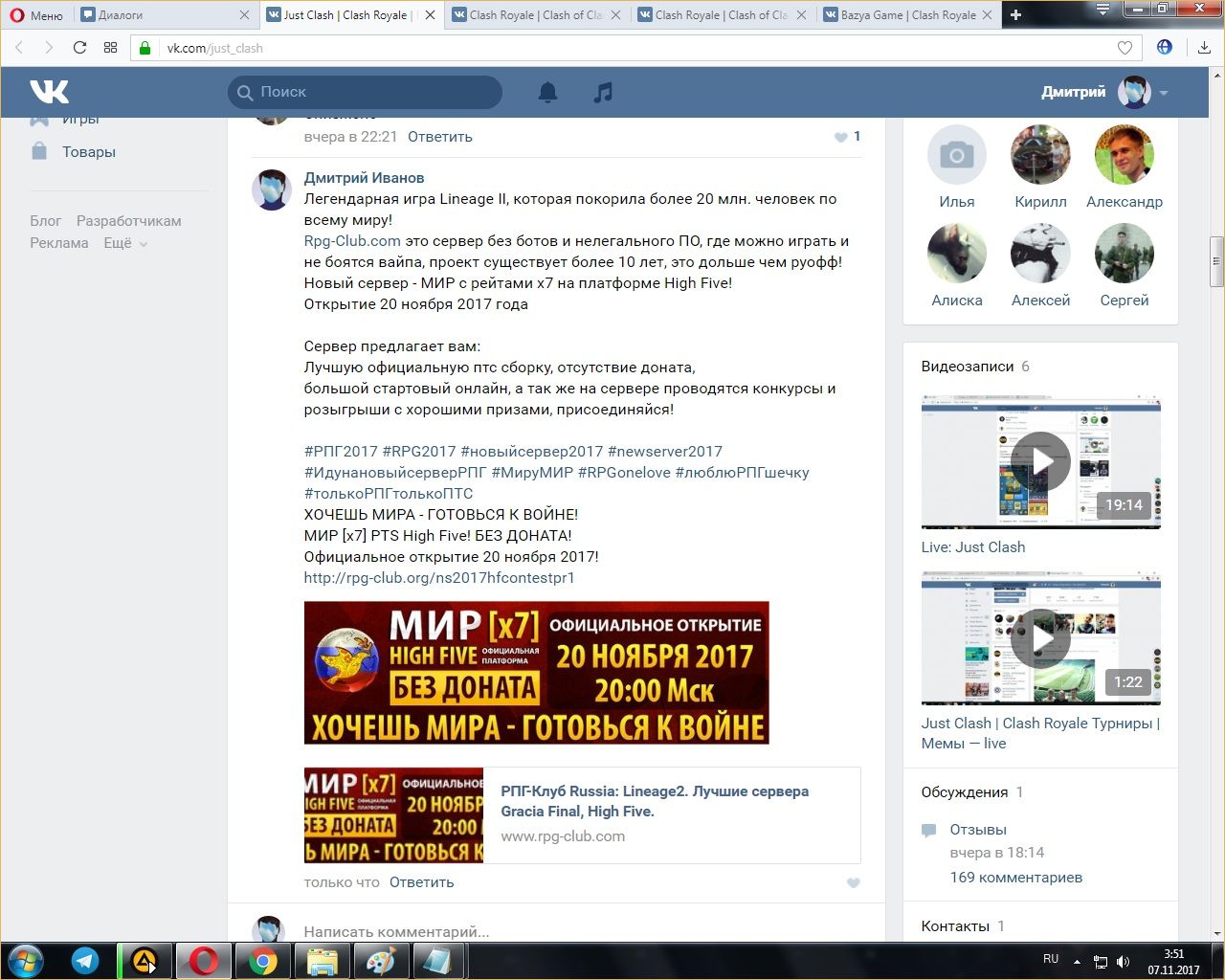The height and width of the screenshot is (980, 1225).
Task: Click the #newserver2017 hashtag
Action: [x=665, y=451]
